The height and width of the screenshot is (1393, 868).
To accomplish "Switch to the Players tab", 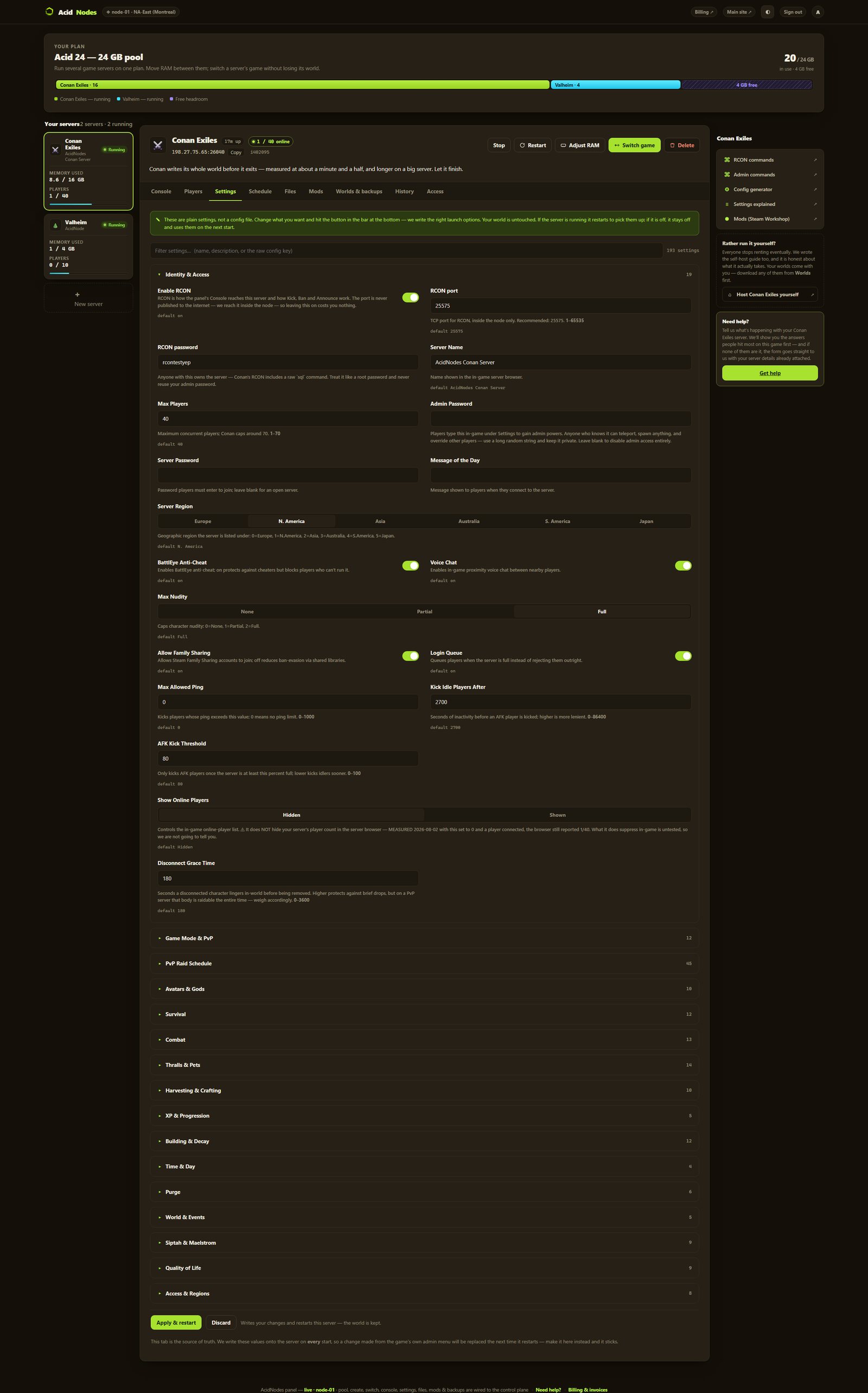I will tap(193, 192).
